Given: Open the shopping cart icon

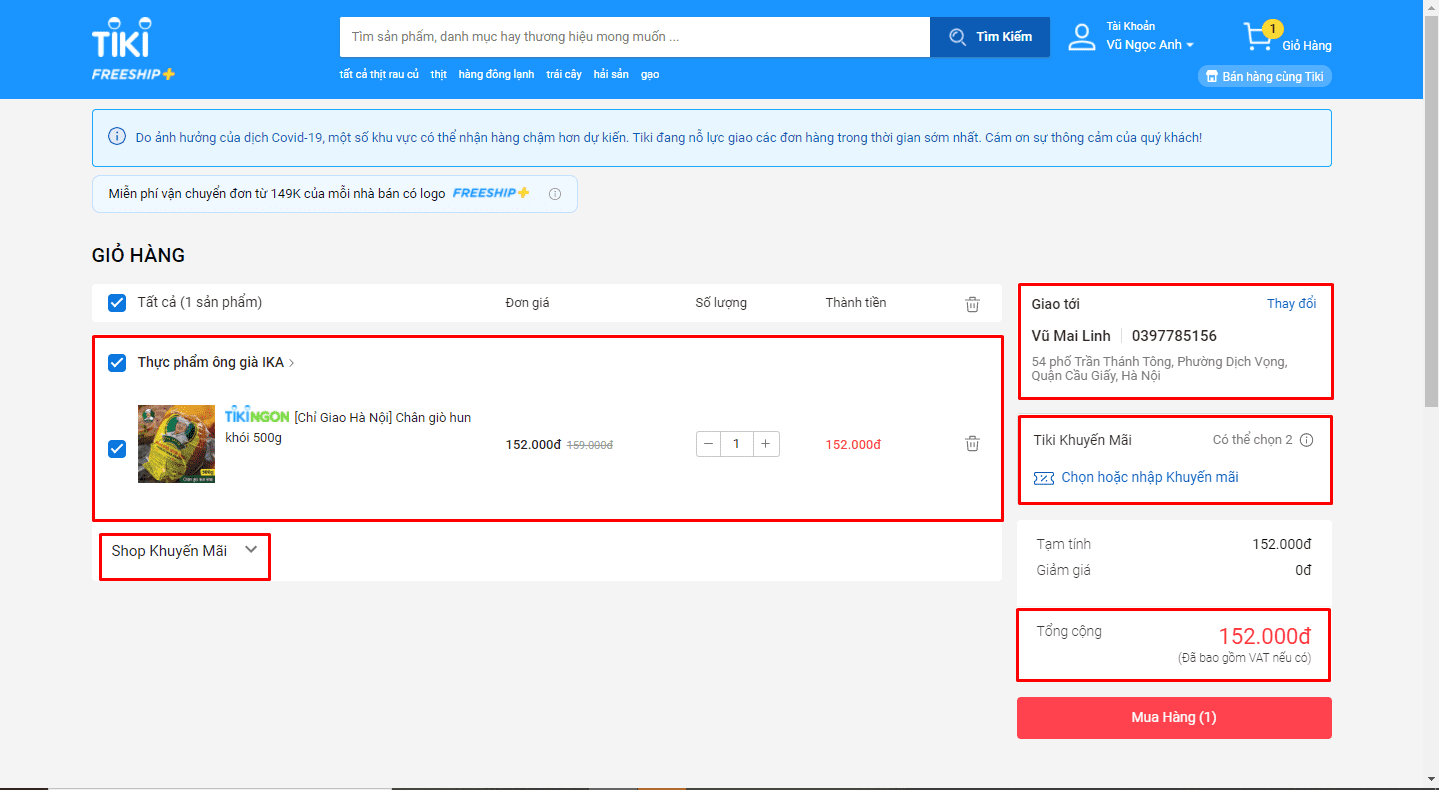Looking at the screenshot, I should pyautogui.click(x=1258, y=37).
